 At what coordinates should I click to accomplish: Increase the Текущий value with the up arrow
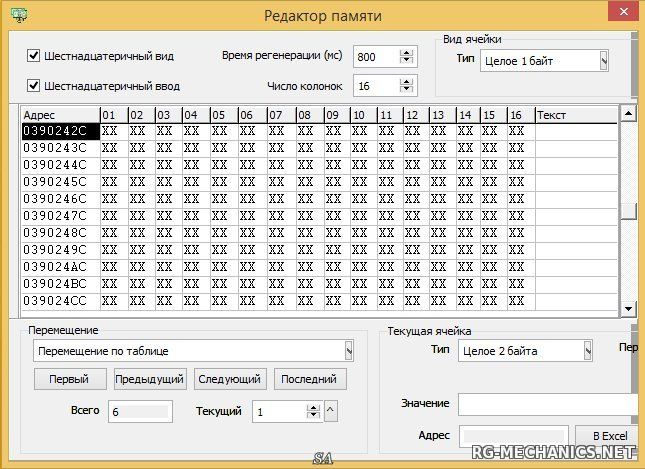coord(313,406)
